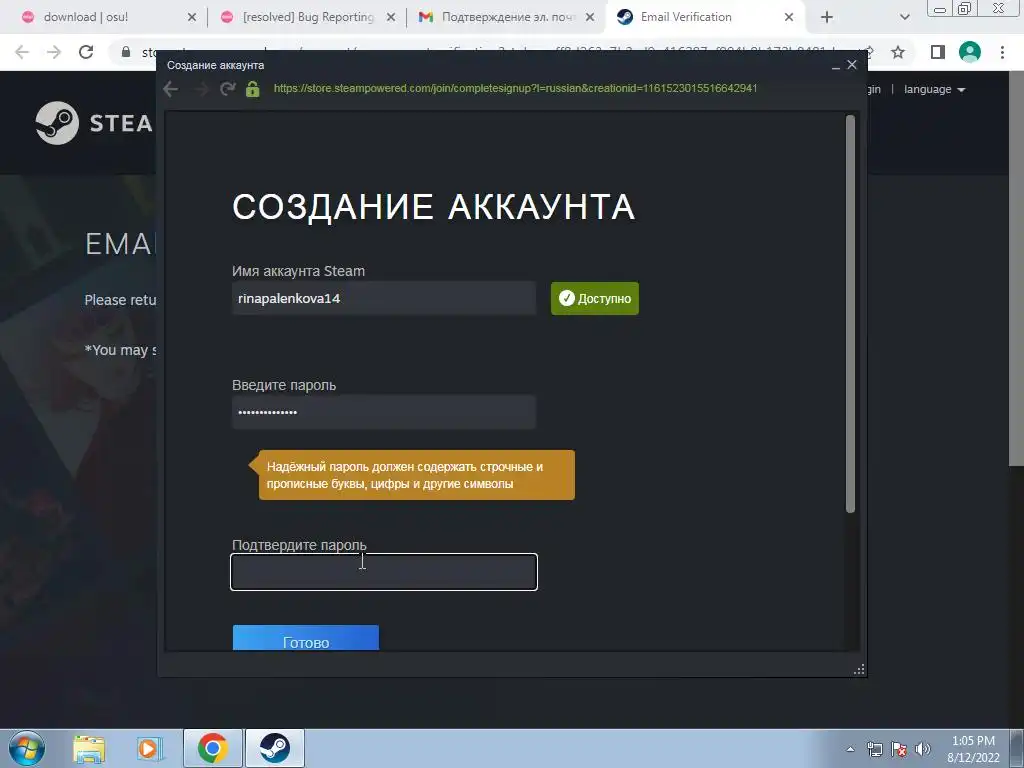1024x768 pixels.
Task: Click the forward arrow in Steam popup
Action: 200,89
